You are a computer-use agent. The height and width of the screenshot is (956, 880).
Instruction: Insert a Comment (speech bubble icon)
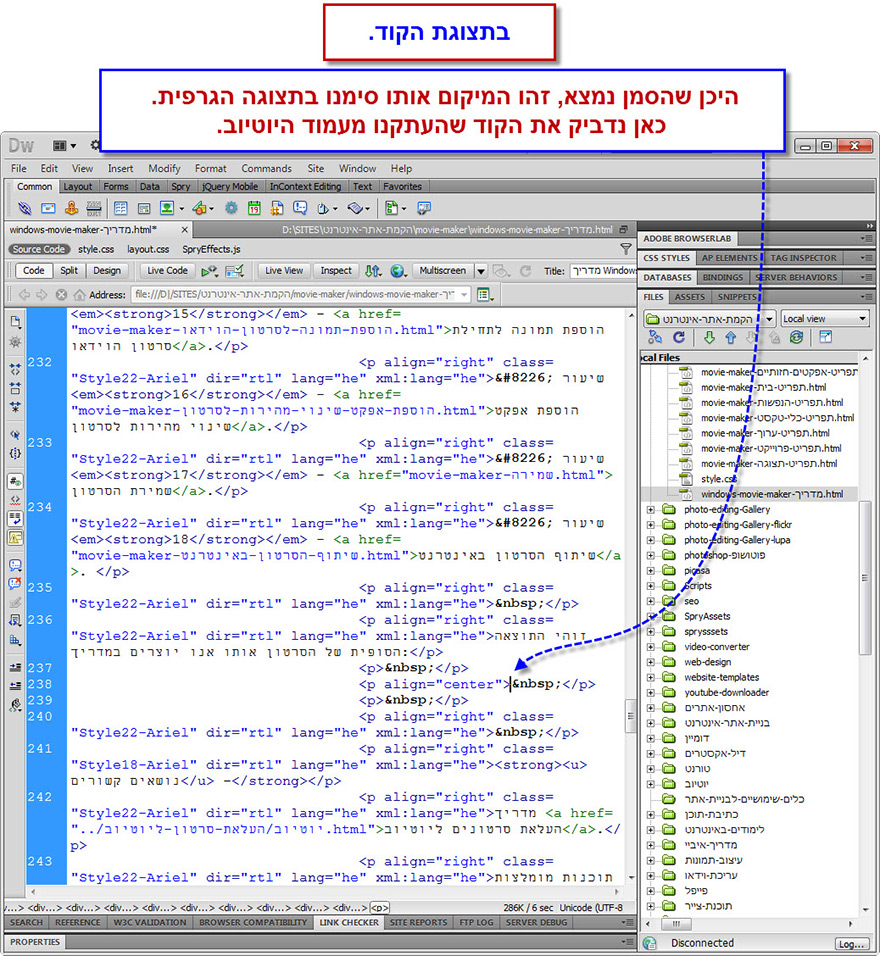coord(300,209)
